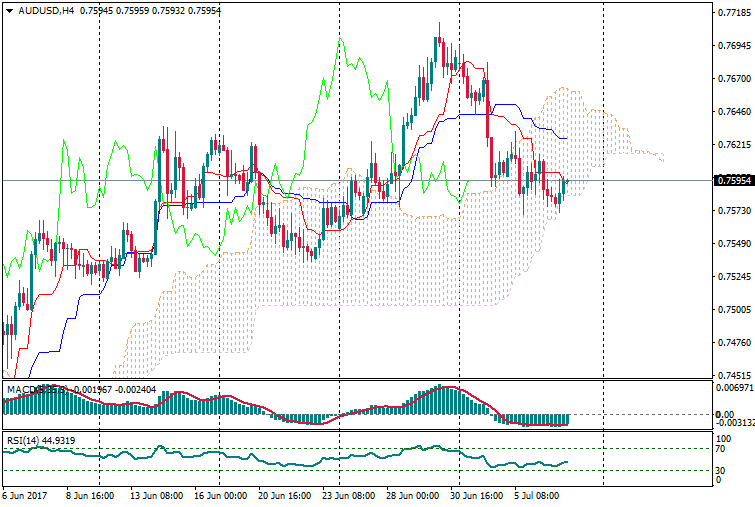Viewport: 755px width, 507px height.
Task: Click the 0.75000 price scale label
Action: click(x=733, y=310)
